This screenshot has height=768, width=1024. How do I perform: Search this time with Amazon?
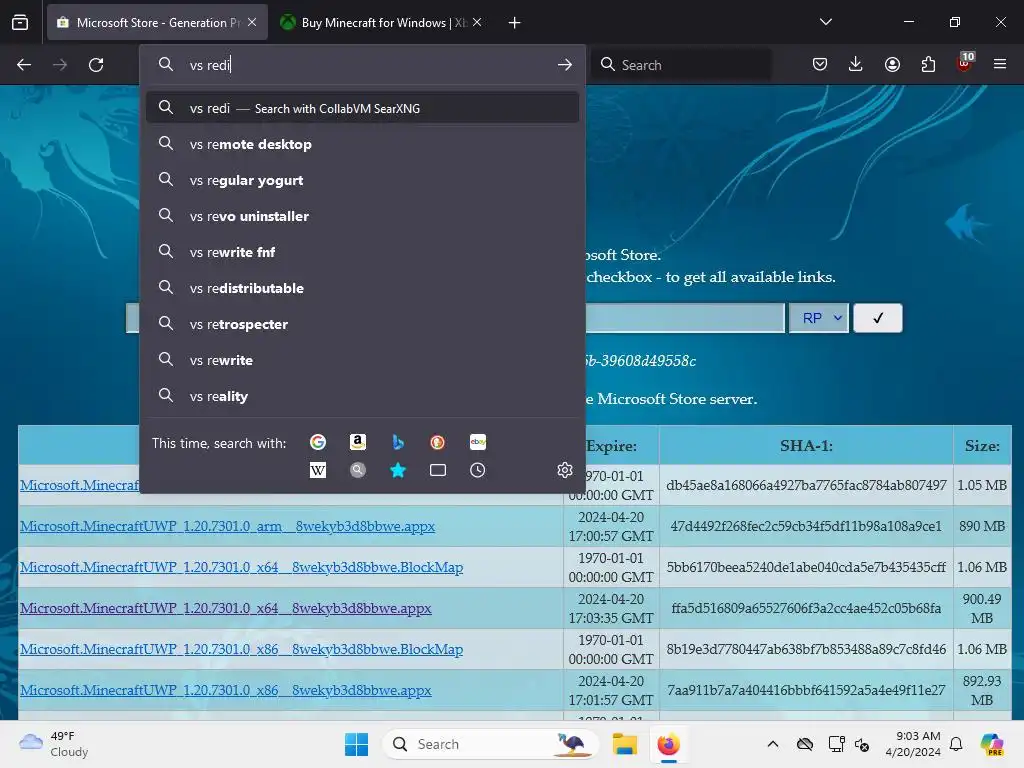357,442
